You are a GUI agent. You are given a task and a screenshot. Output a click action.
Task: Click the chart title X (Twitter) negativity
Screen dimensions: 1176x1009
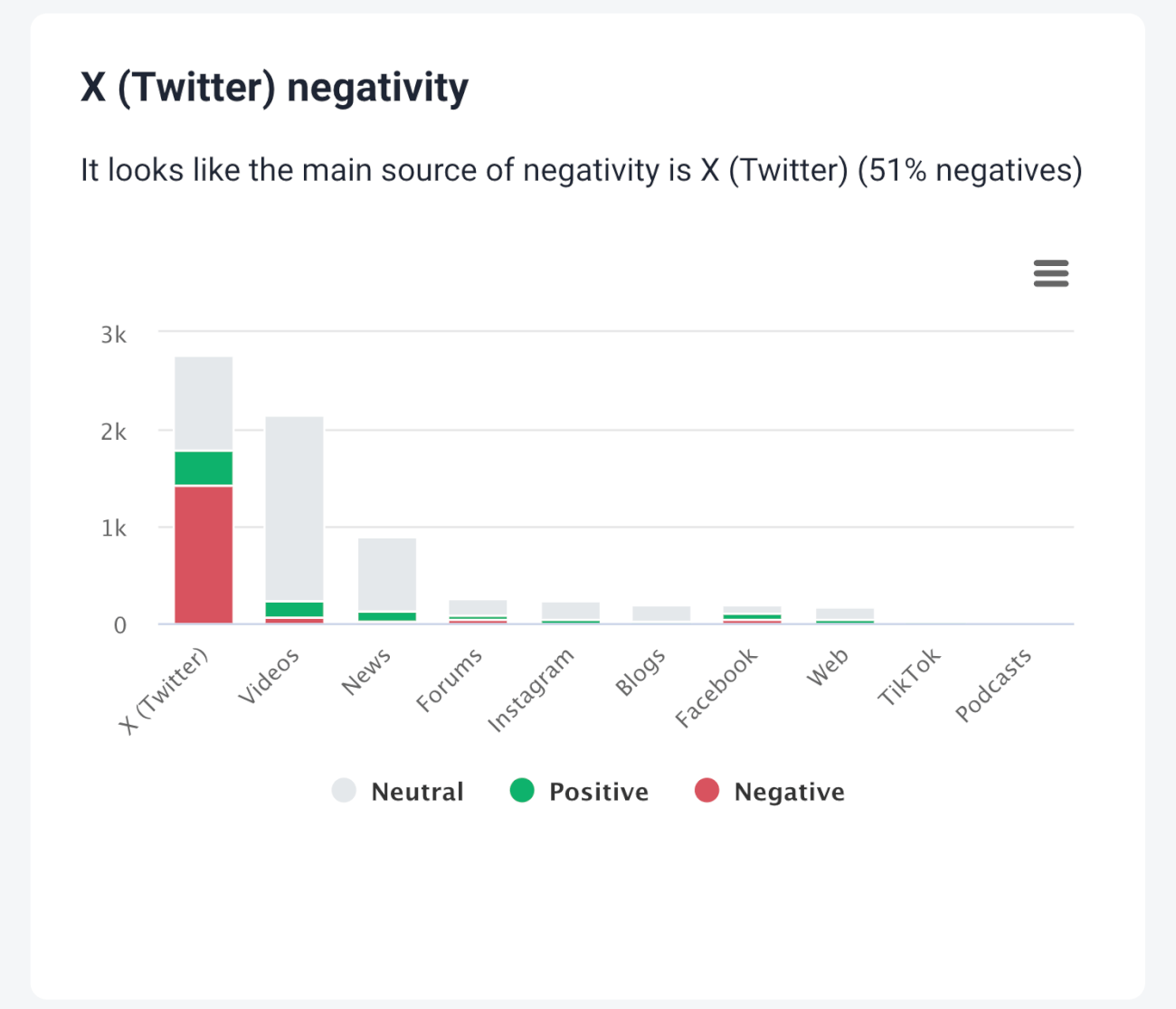click(x=274, y=87)
